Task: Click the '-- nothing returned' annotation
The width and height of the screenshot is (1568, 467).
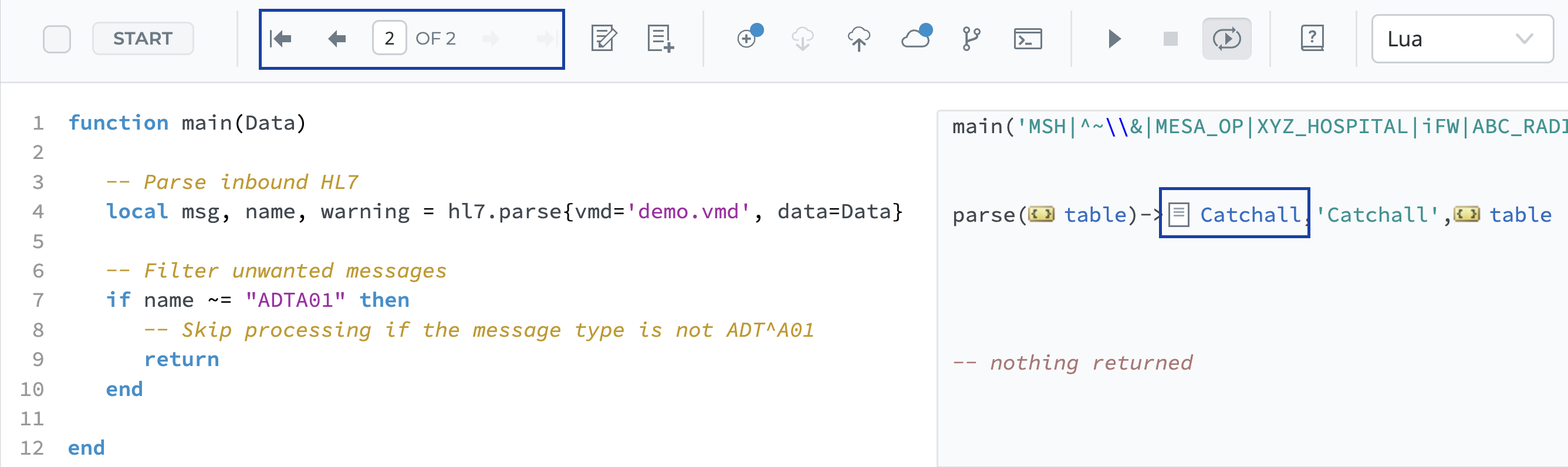Action: (x=1073, y=363)
